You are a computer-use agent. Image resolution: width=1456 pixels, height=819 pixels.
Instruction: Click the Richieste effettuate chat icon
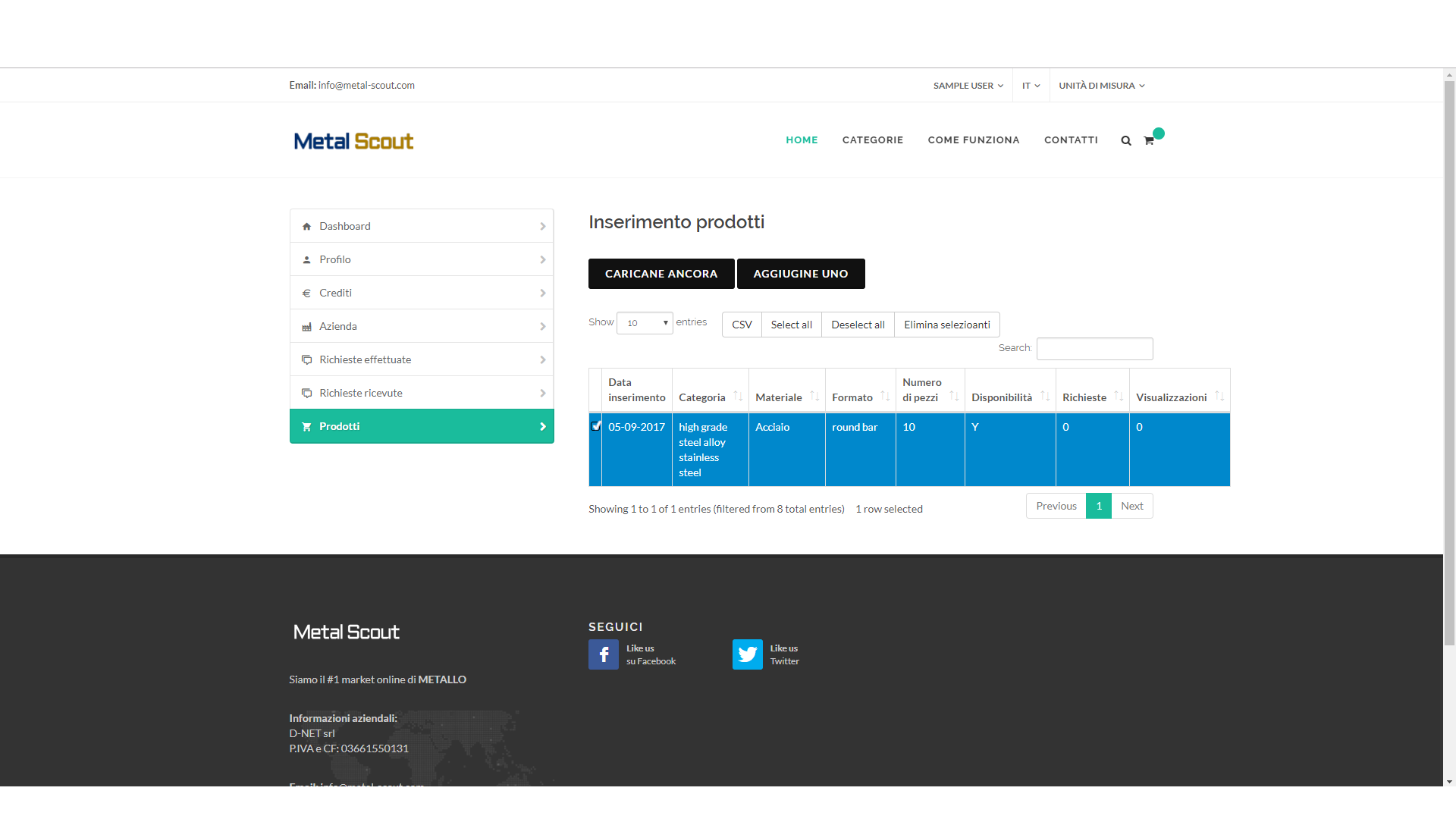point(306,359)
